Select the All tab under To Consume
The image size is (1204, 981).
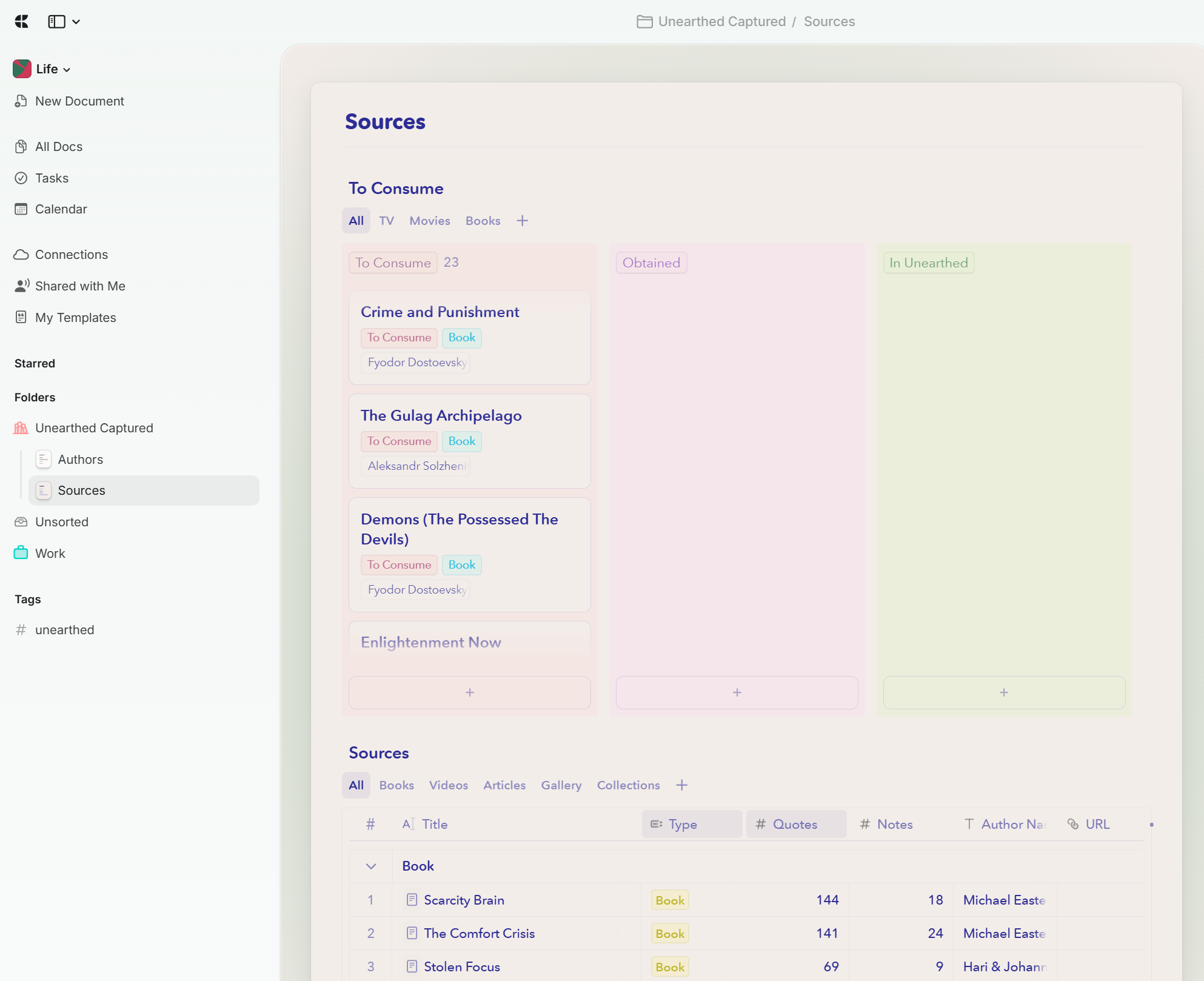click(356, 221)
